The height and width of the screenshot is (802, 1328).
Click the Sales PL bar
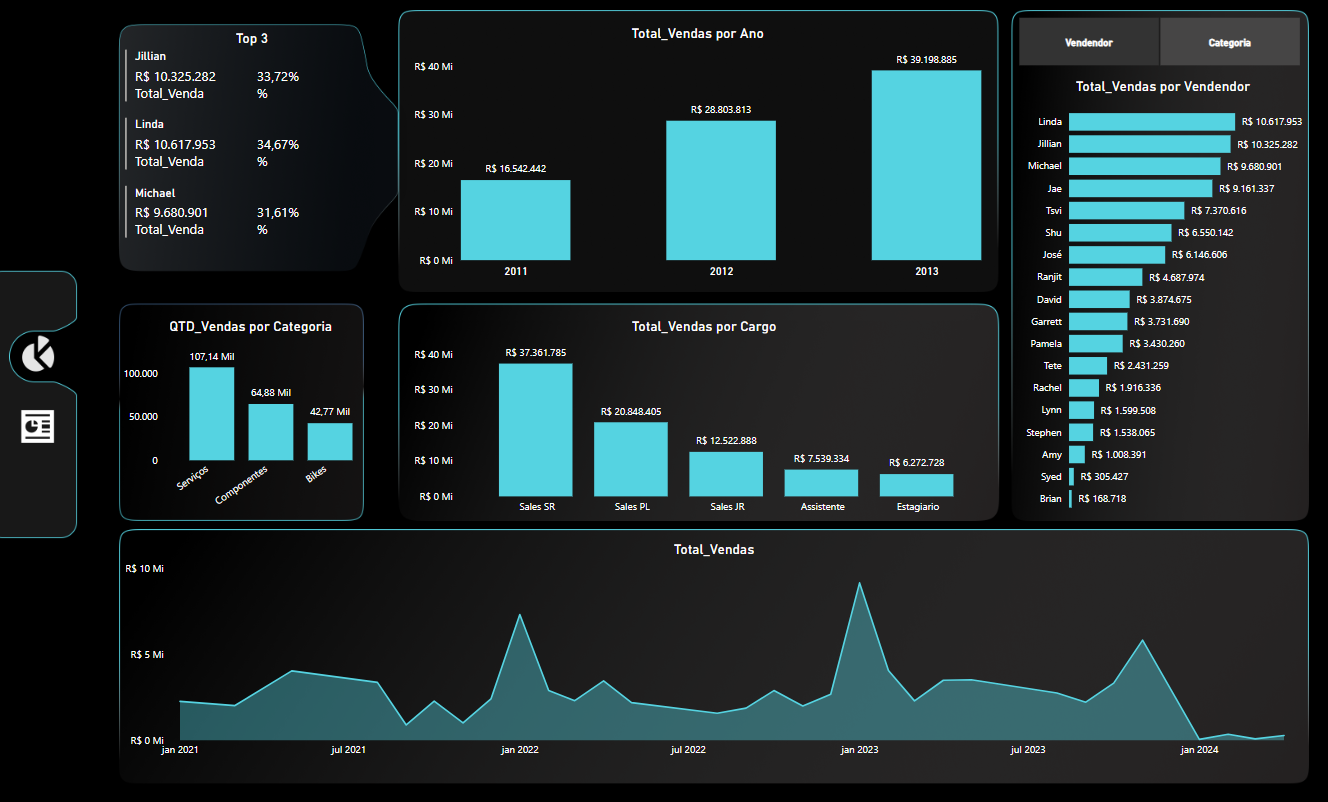tap(631, 459)
